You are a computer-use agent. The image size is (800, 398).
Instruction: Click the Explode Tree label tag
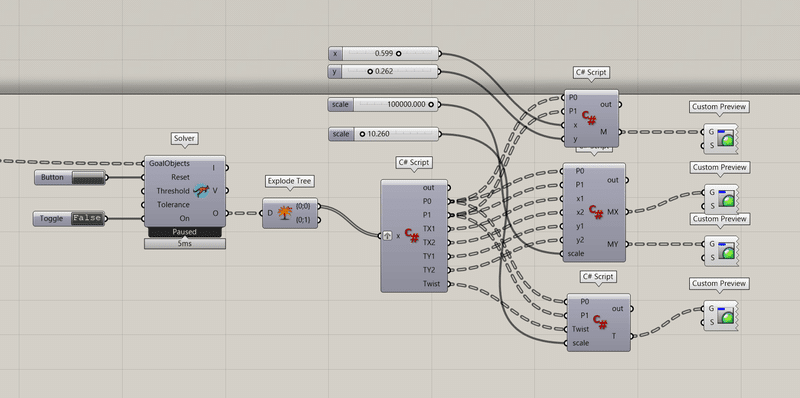tap(289, 181)
